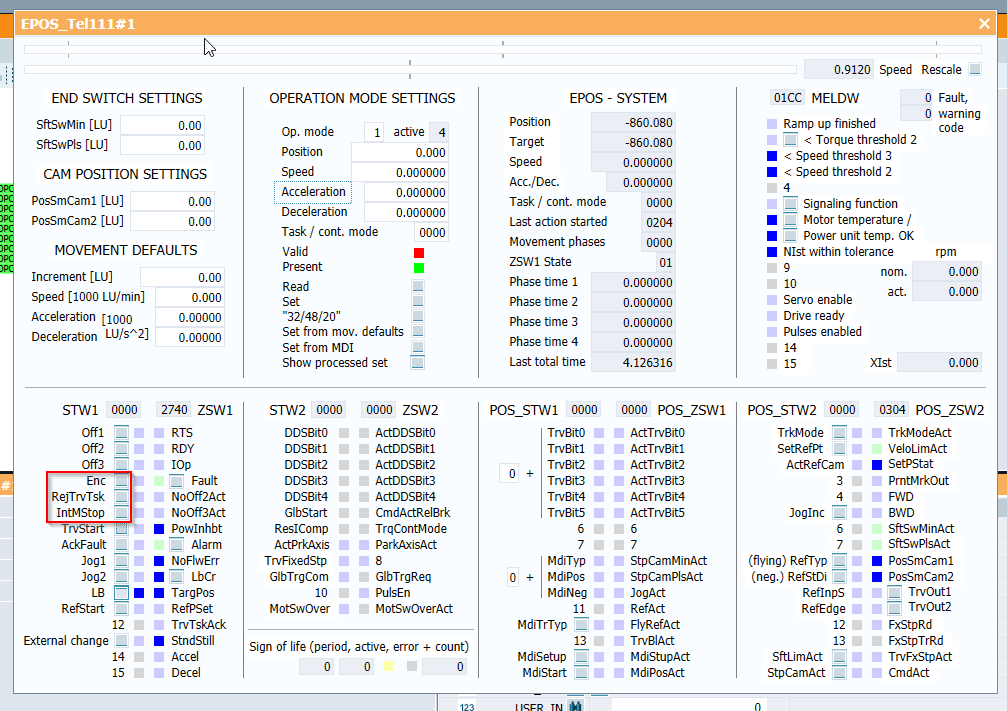Toggle the "32/48/20" option
This screenshot has width=1007, height=711.
tap(418, 316)
